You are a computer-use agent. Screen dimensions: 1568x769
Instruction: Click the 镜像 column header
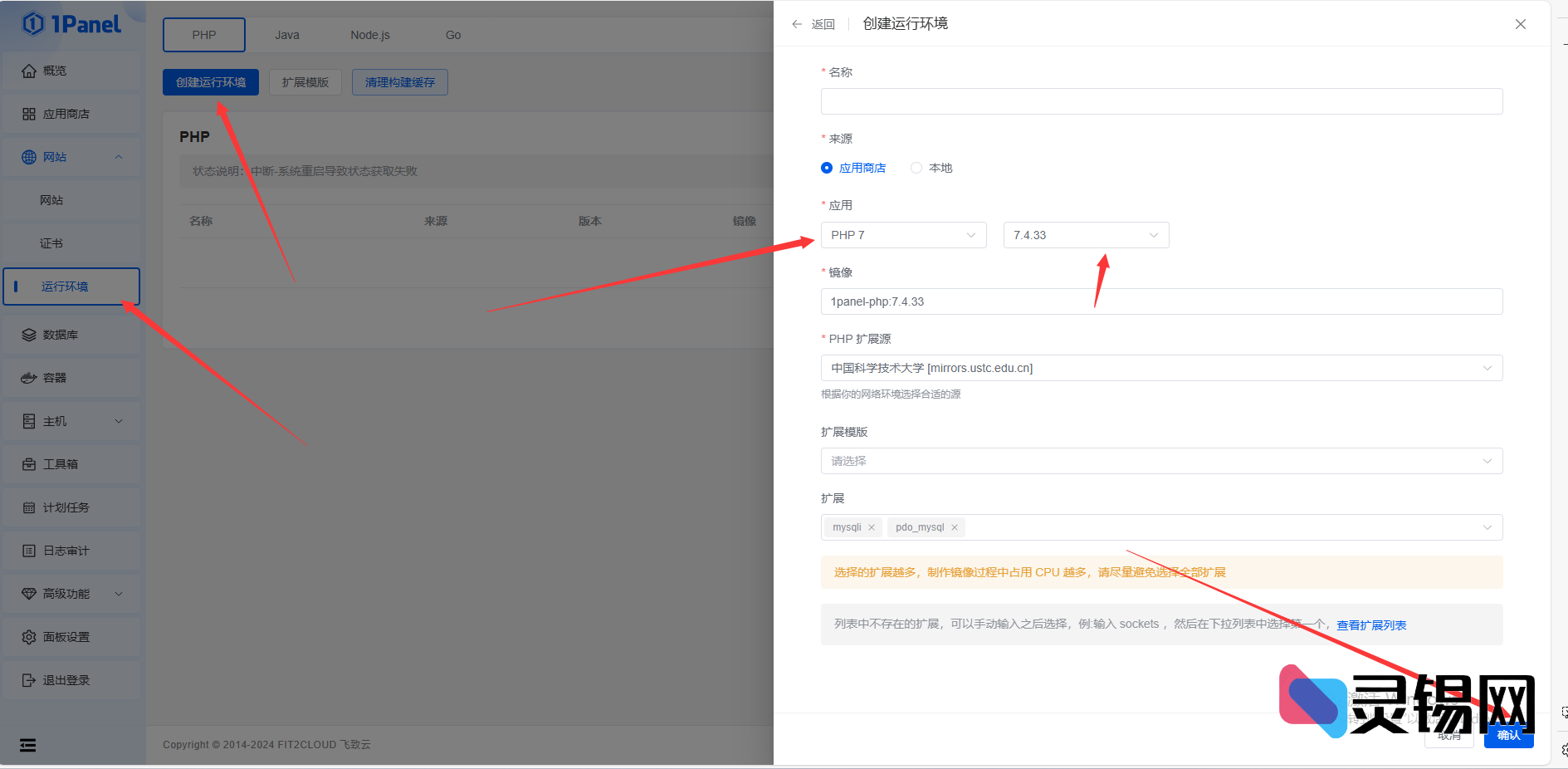(x=745, y=221)
